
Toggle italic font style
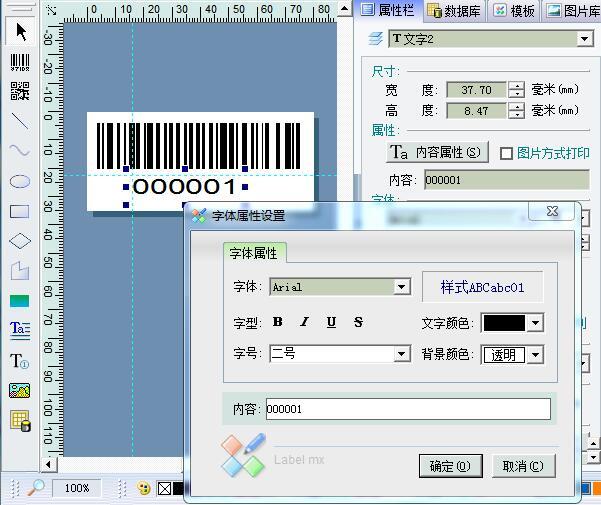[x=305, y=322]
